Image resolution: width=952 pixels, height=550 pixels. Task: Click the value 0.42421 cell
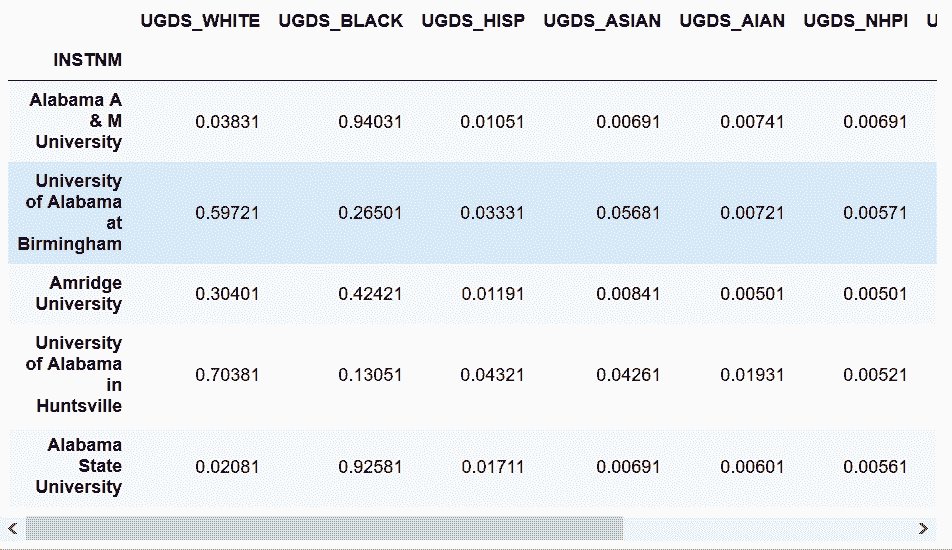370,294
